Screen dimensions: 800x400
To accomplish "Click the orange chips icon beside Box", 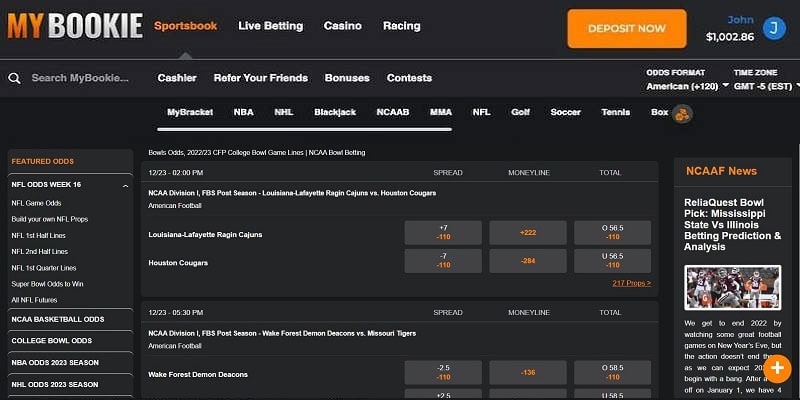I will pos(682,114).
